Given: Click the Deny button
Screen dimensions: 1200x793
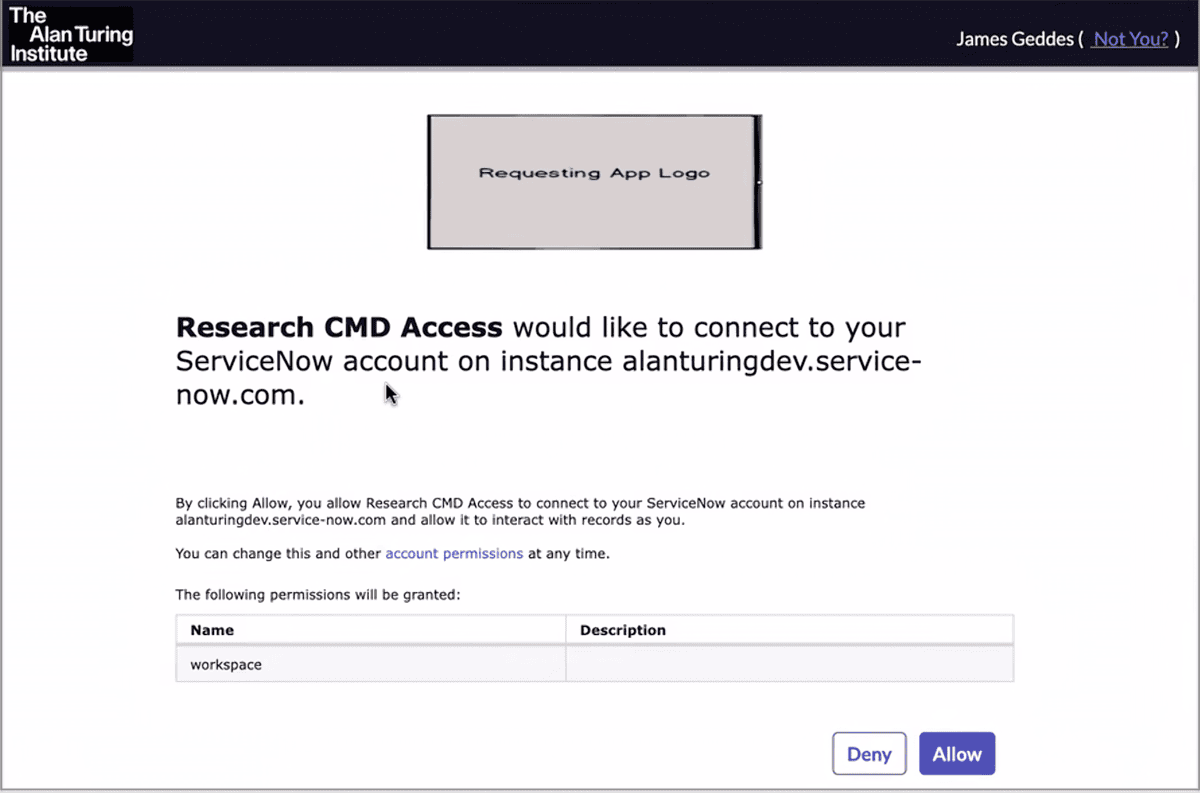Looking at the screenshot, I should click(869, 754).
